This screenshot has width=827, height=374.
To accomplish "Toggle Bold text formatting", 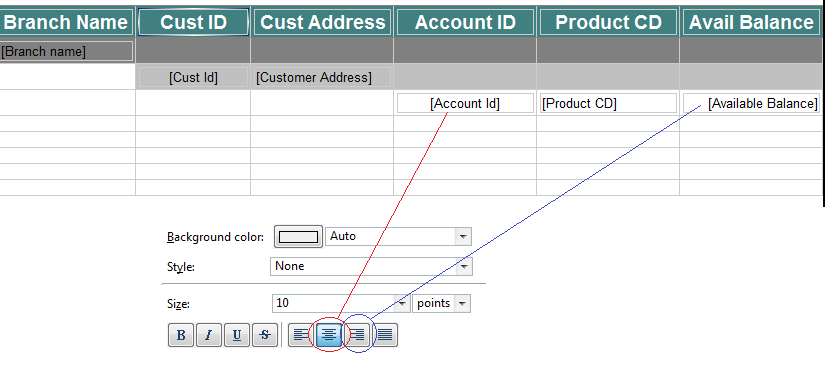I will coord(181,335).
